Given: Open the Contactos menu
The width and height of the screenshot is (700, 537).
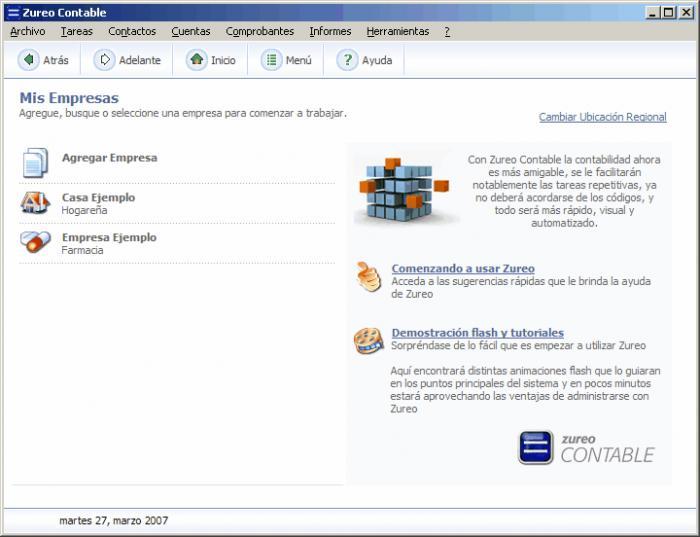Looking at the screenshot, I should click(x=132, y=32).
